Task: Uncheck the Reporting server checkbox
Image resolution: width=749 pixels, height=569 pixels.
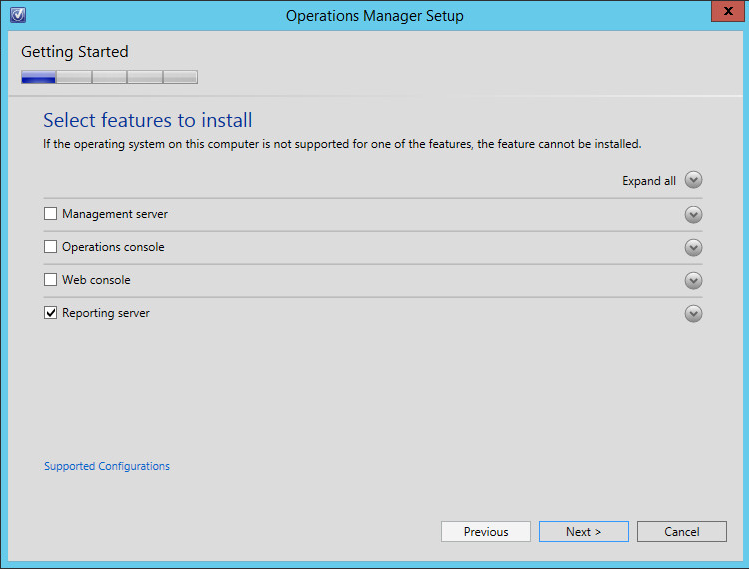Action: point(50,312)
